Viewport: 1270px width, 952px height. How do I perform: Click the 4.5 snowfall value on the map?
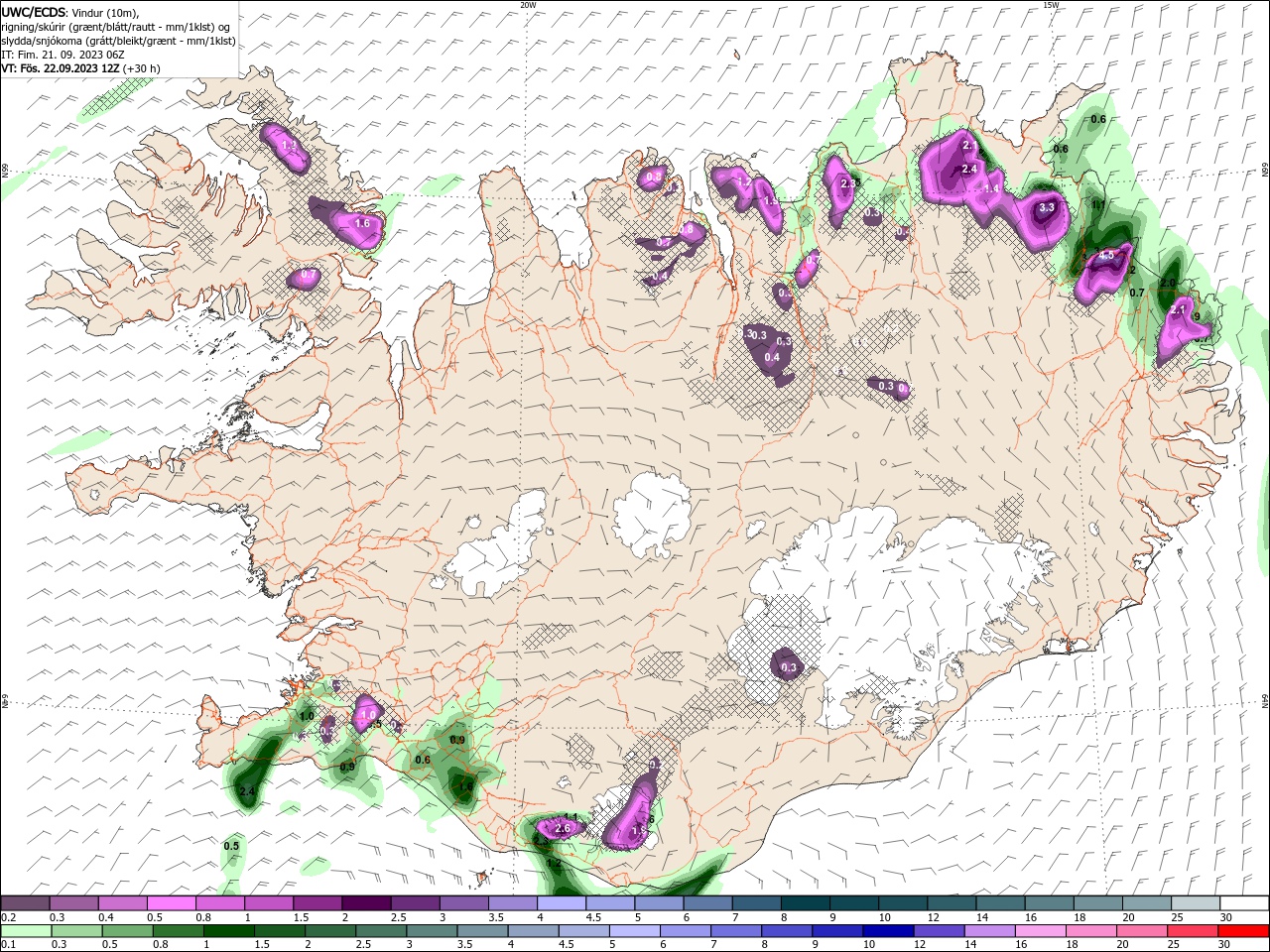[x=1107, y=256]
